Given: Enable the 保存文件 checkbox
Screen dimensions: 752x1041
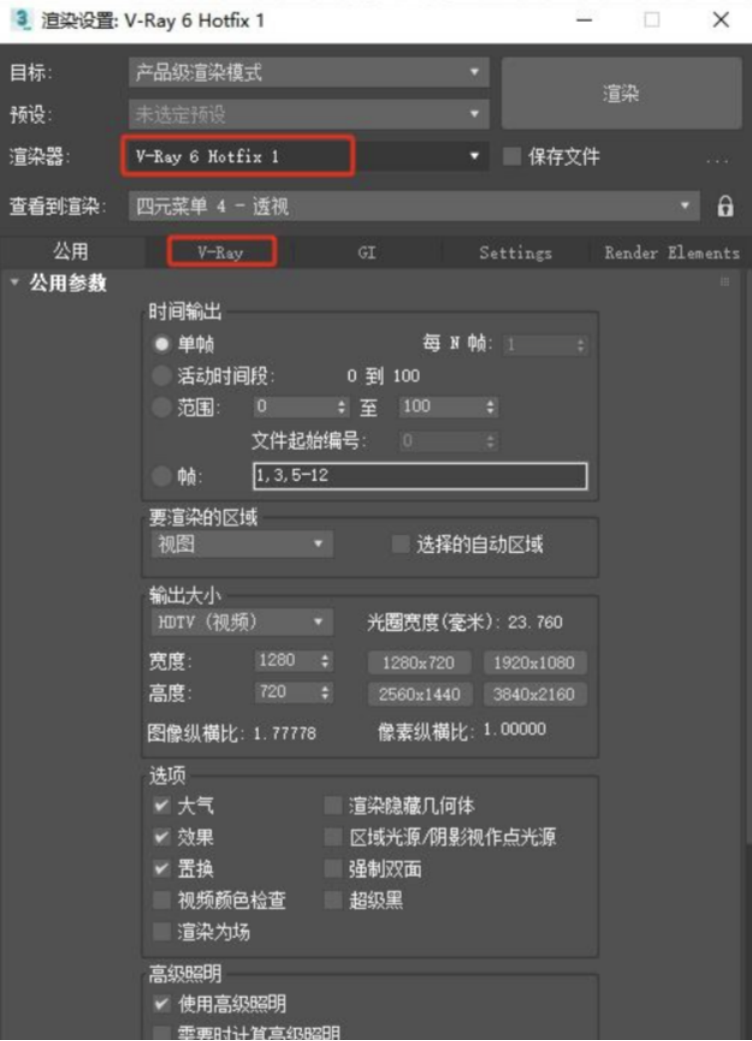Looking at the screenshot, I should tap(511, 157).
